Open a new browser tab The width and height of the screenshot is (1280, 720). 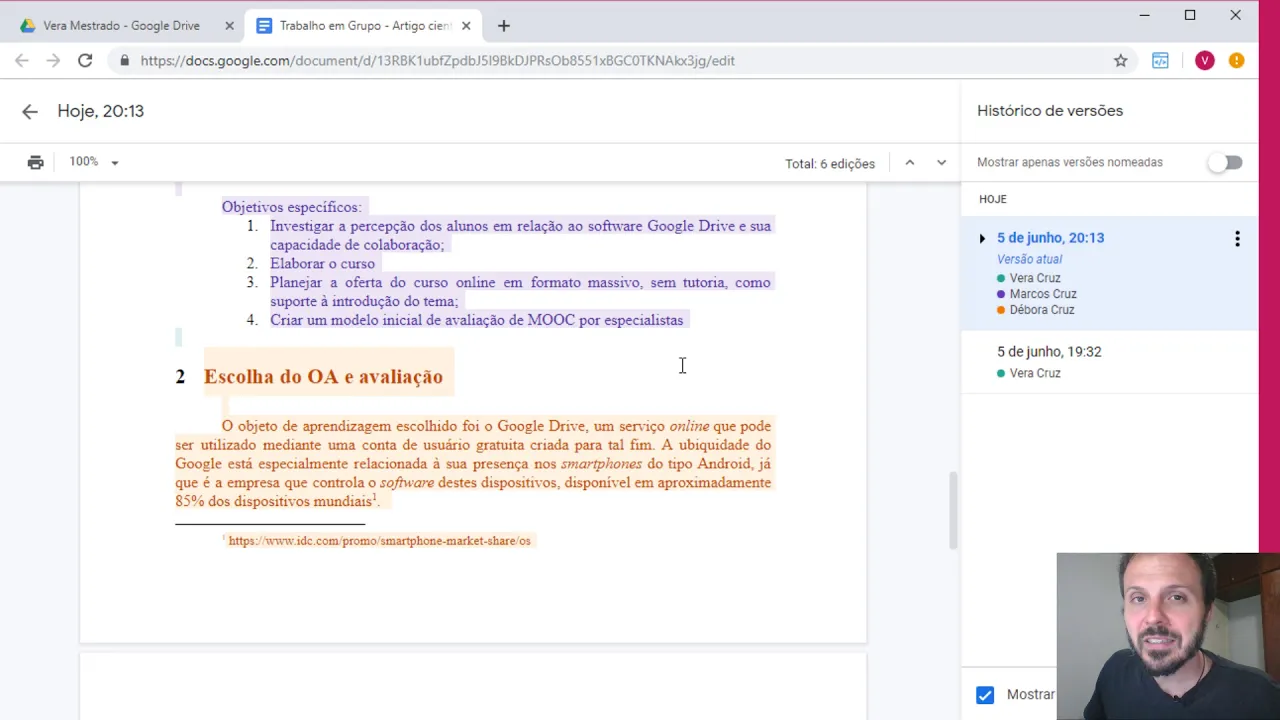pyautogui.click(x=504, y=26)
